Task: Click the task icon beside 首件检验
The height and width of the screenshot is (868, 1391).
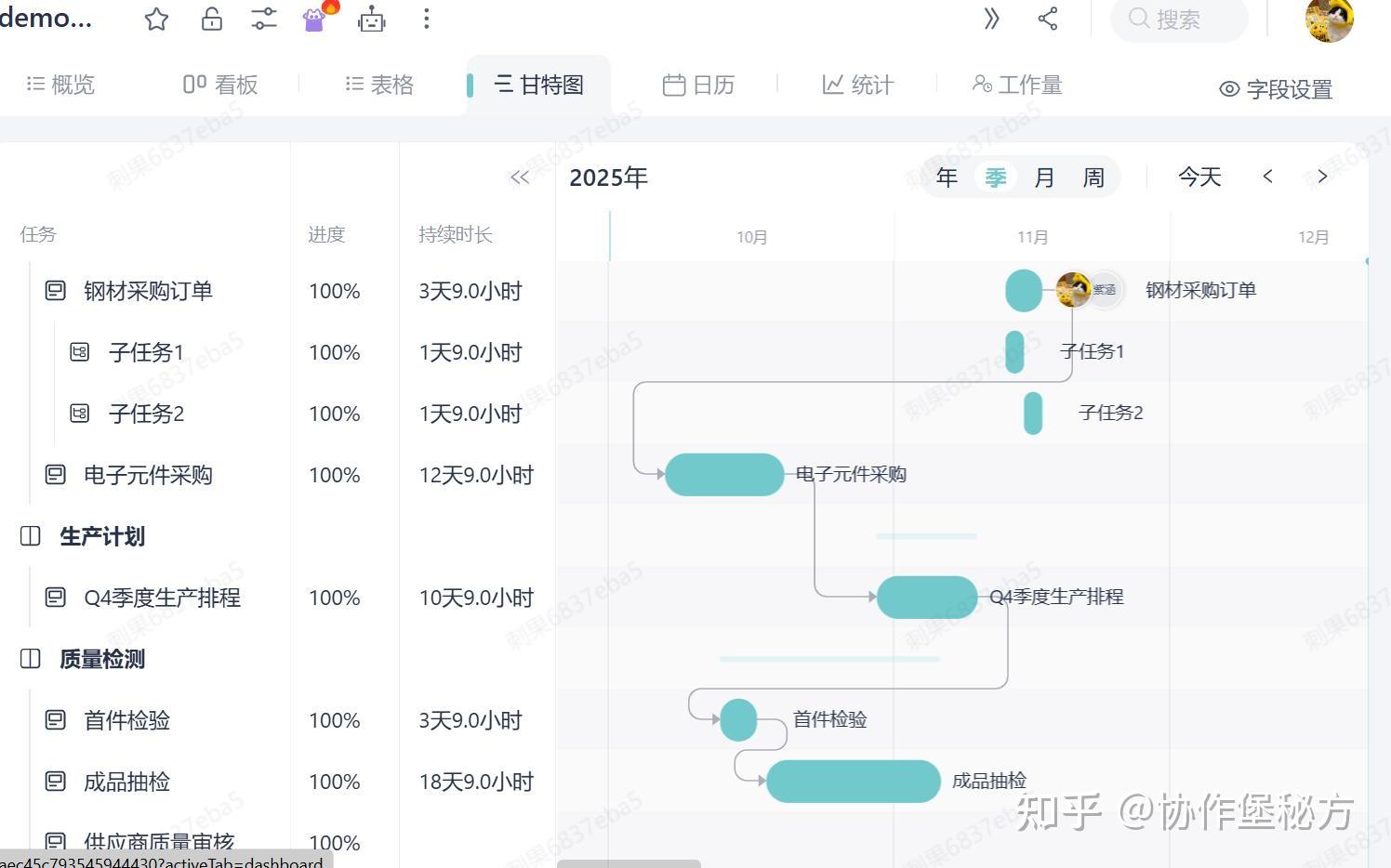Action: click(56, 720)
